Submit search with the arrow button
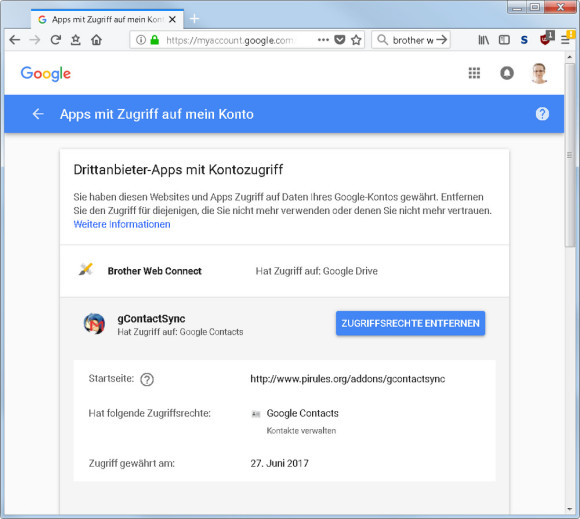The image size is (580, 519). tap(442, 40)
